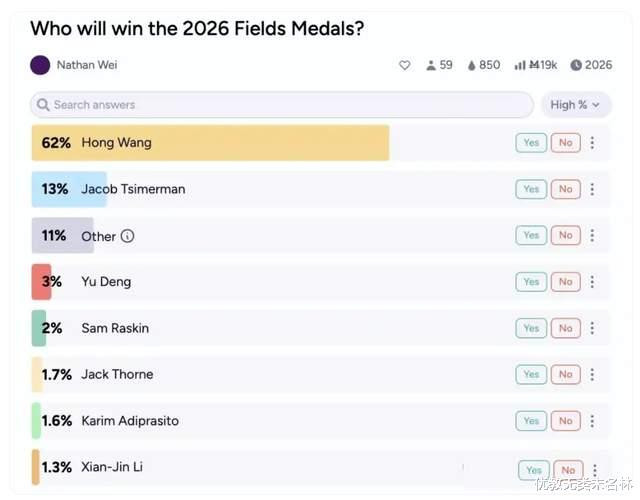This screenshot has height=500, width=640.
Task: Click the heart like icon
Action: (405, 65)
